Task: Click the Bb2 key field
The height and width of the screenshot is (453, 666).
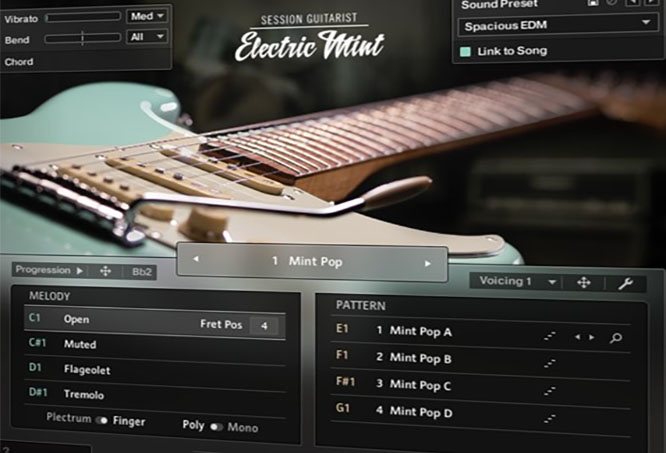Action: [x=141, y=272]
